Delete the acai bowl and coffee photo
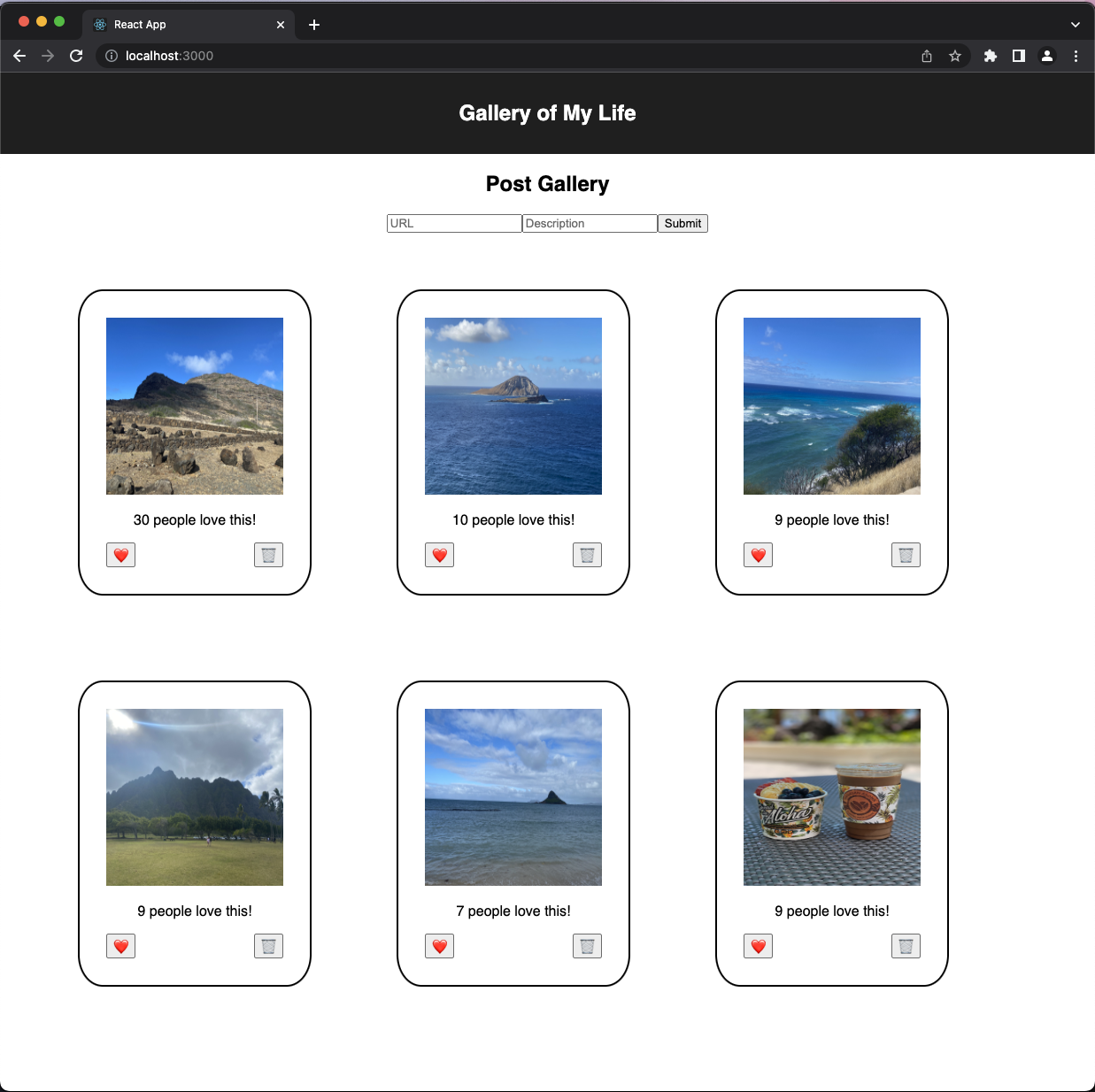 click(905, 945)
